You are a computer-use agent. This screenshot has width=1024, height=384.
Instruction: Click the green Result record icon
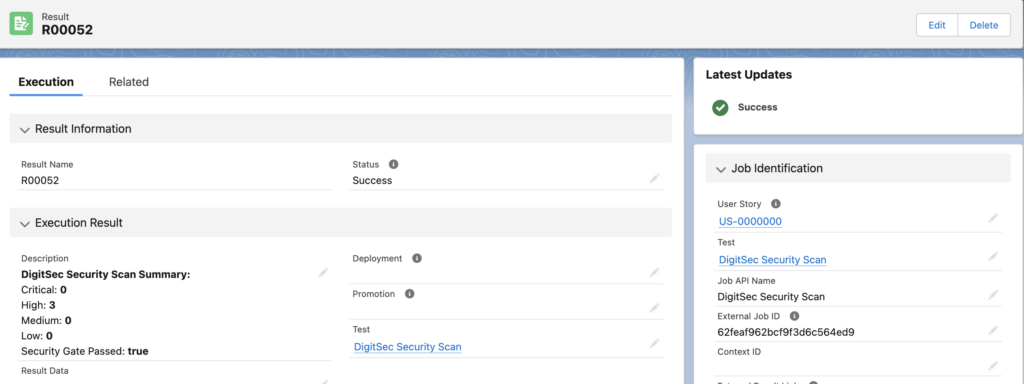(21, 24)
